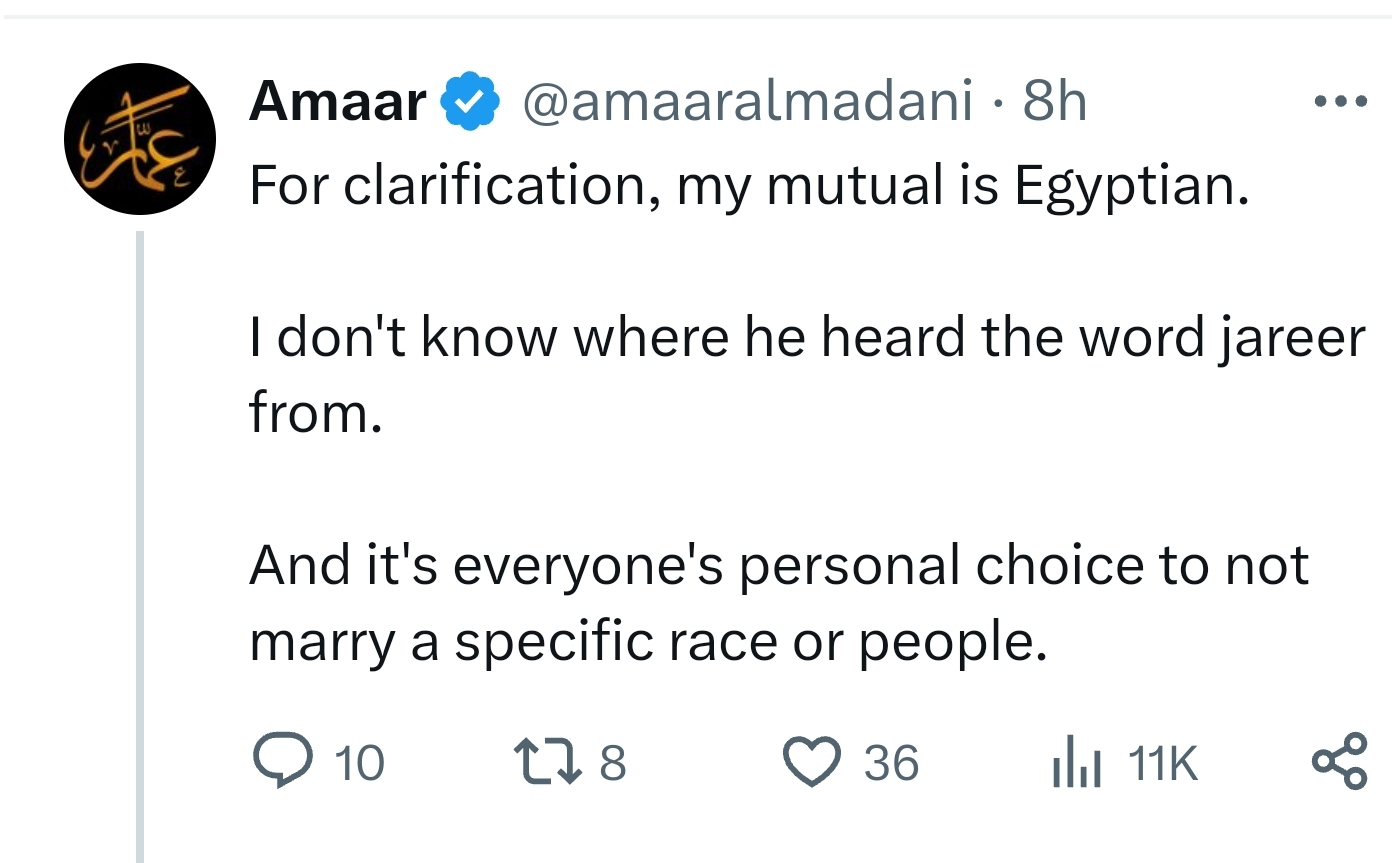The image size is (1392, 863).
Task: Open analytics via the bar chart icon
Action: (1077, 763)
